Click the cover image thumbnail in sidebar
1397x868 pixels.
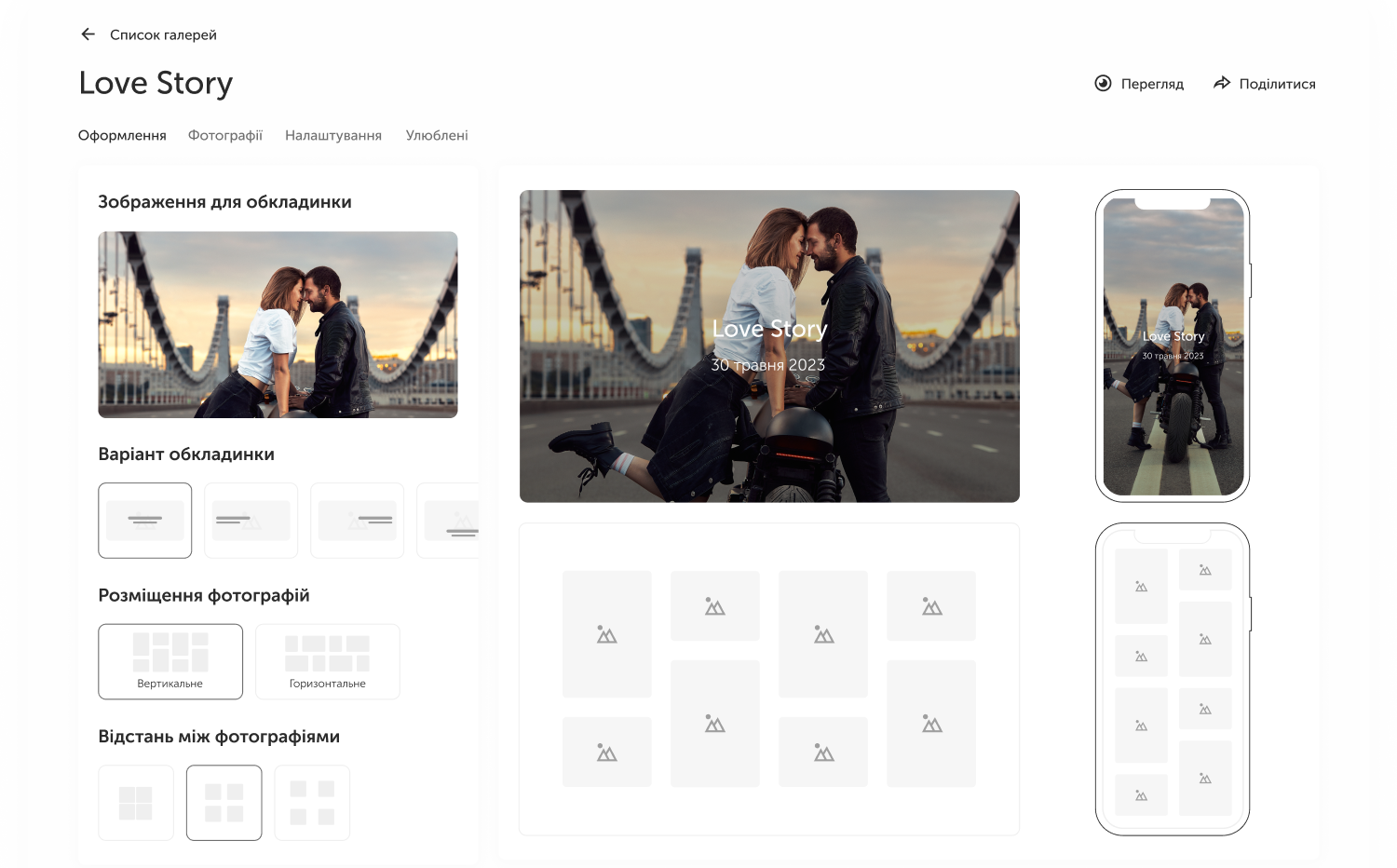(x=278, y=324)
